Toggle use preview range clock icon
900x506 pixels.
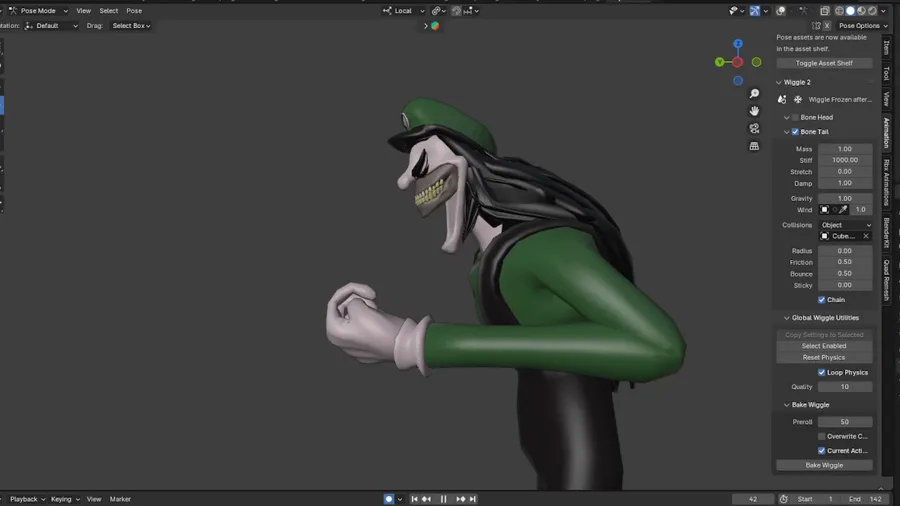[783, 499]
